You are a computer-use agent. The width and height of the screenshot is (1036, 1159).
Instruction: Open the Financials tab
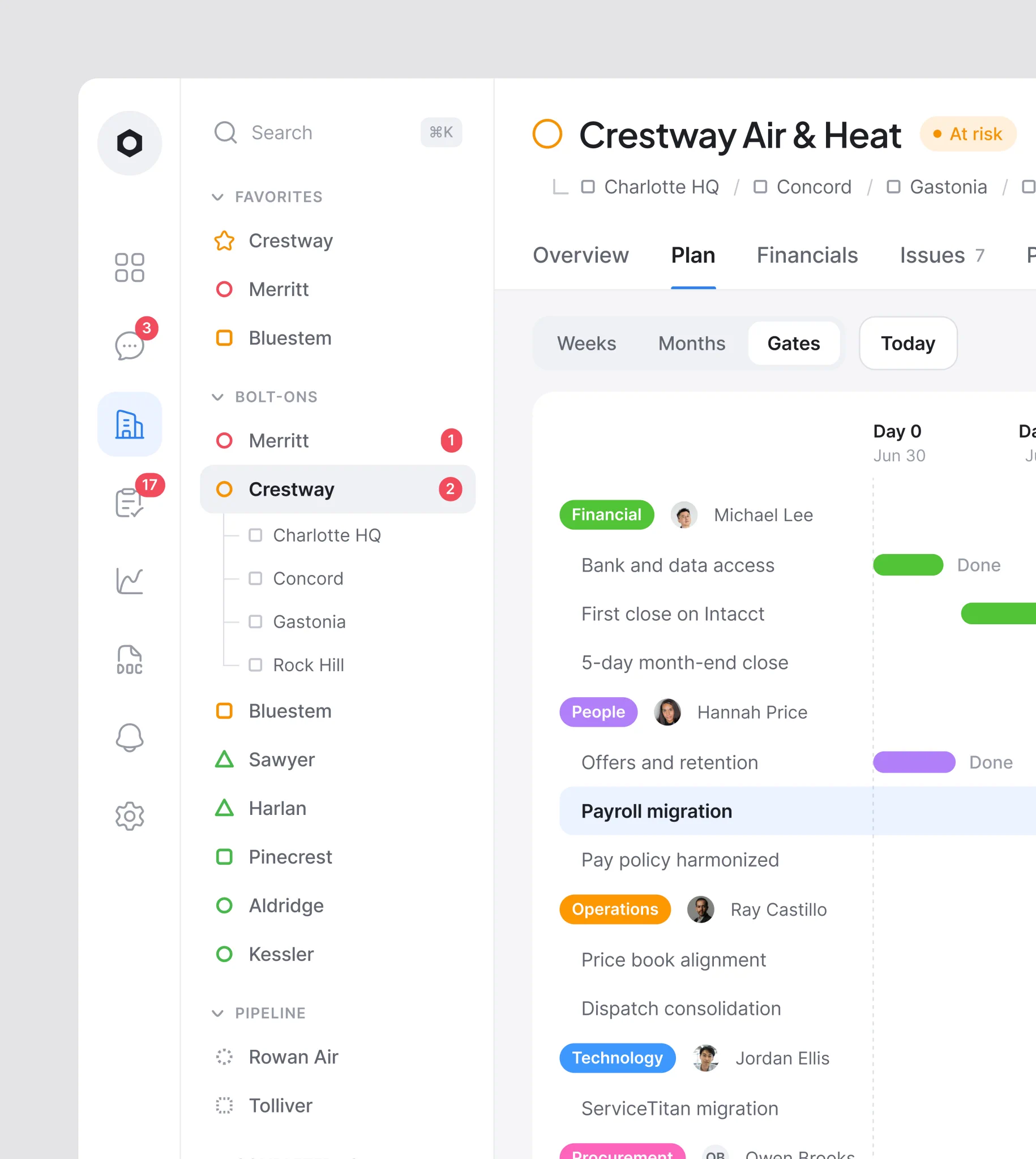coord(807,255)
